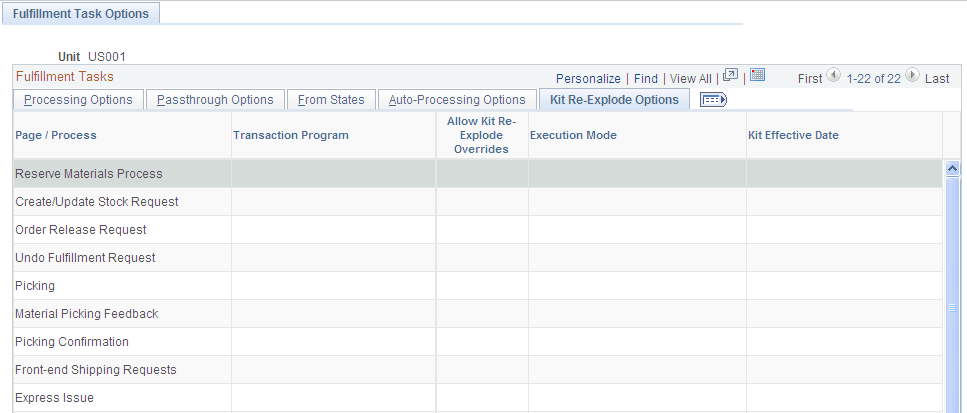This screenshot has height=413, width=967.
Task: Select Express Issue row
Action: click(478, 398)
